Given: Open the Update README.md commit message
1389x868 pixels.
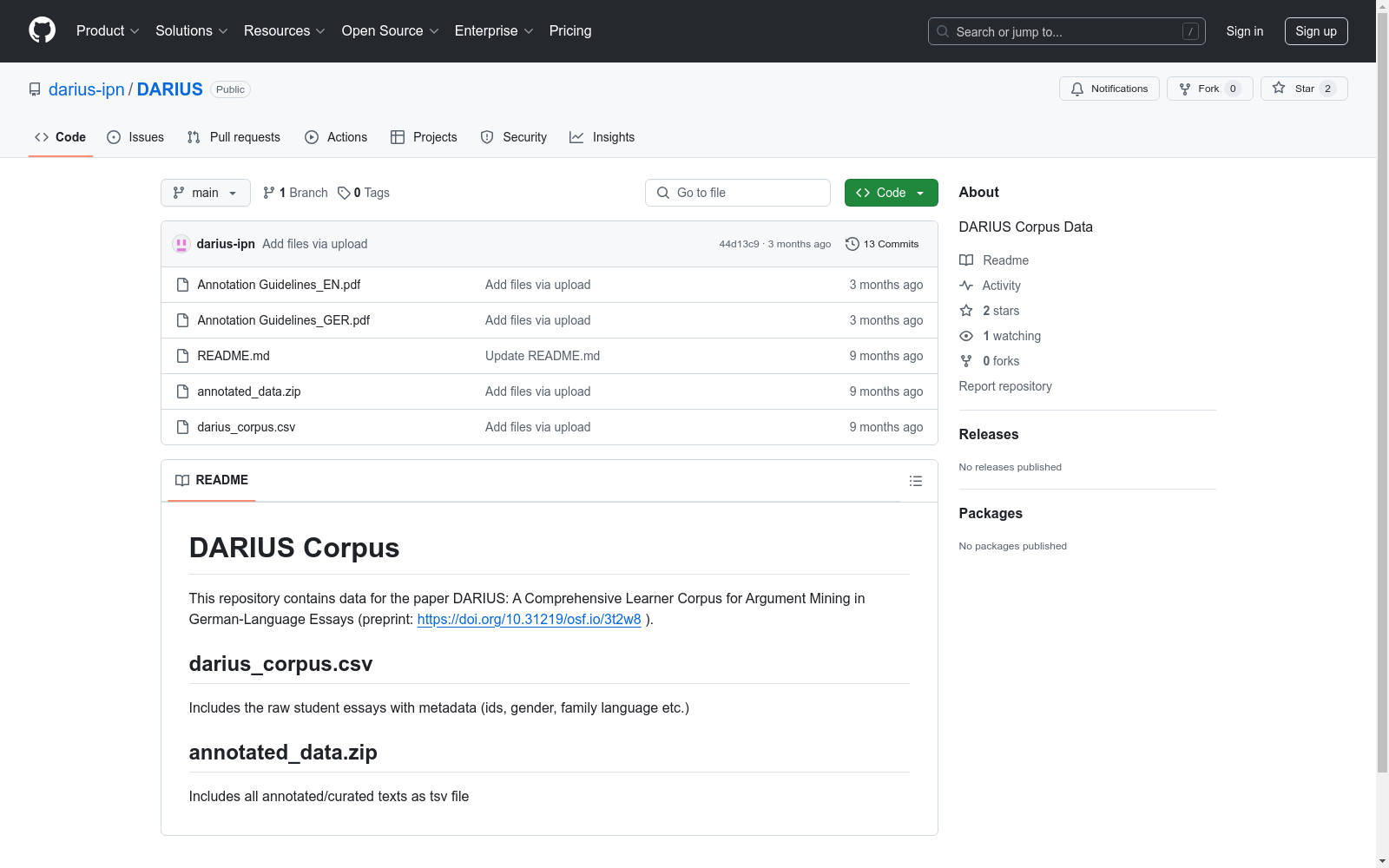Looking at the screenshot, I should [543, 356].
